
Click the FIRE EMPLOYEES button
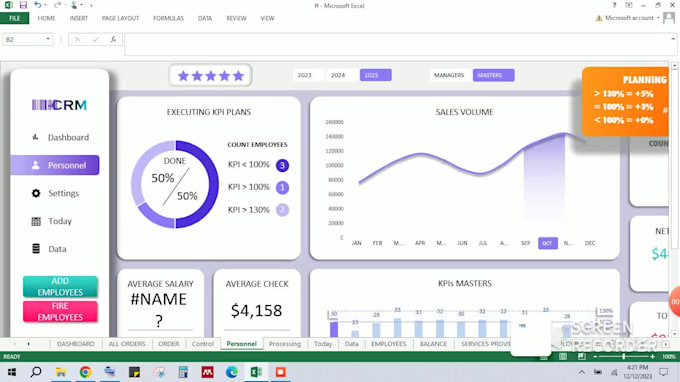60,311
